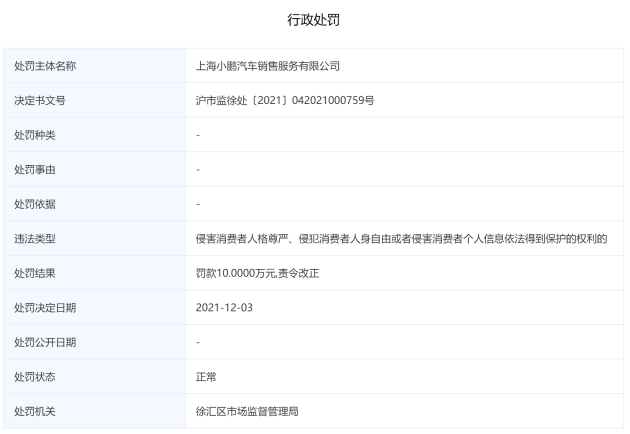Image resolution: width=630 pixels, height=434 pixels.
Task: Click the 行政处罚 title heading
Action: [313, 20]
